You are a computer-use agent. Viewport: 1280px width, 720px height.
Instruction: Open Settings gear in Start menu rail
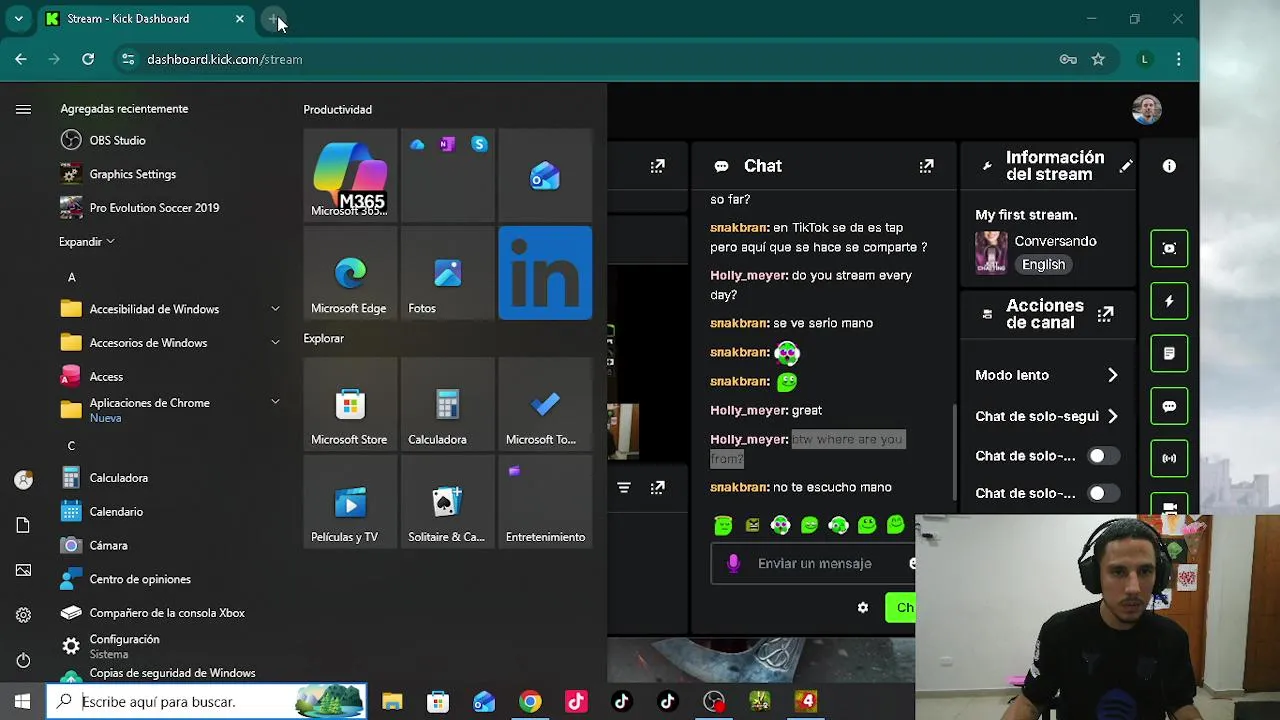click(23, 615)
